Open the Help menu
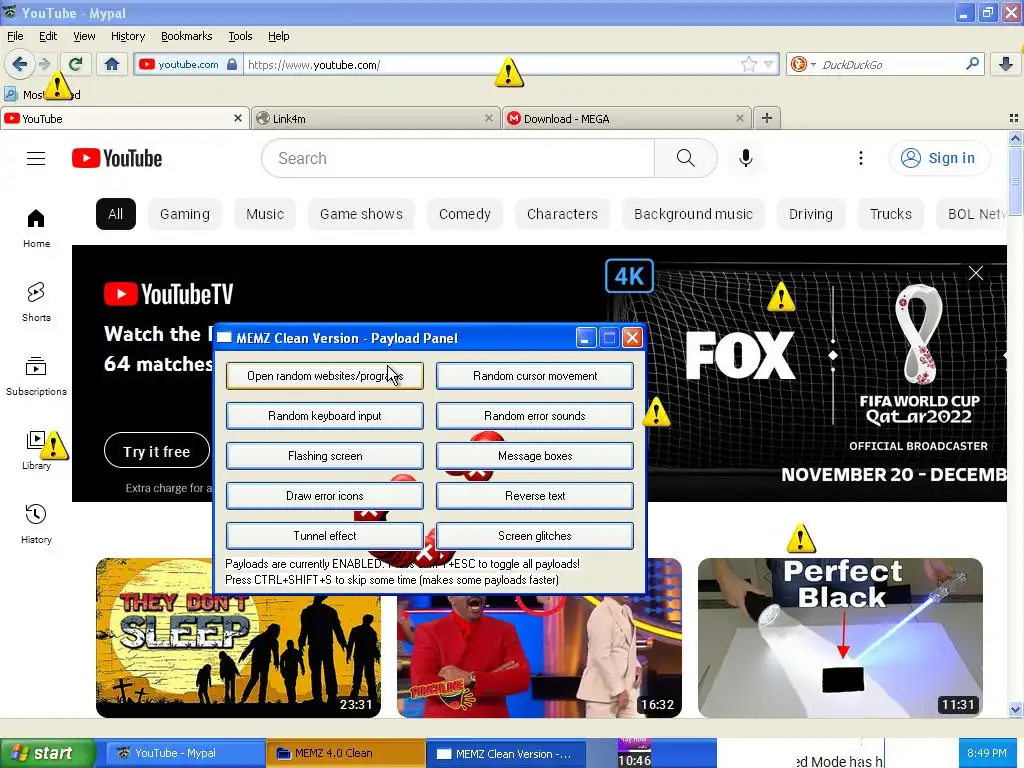The width and height of the screenshot is (1024, 768). 278,36
